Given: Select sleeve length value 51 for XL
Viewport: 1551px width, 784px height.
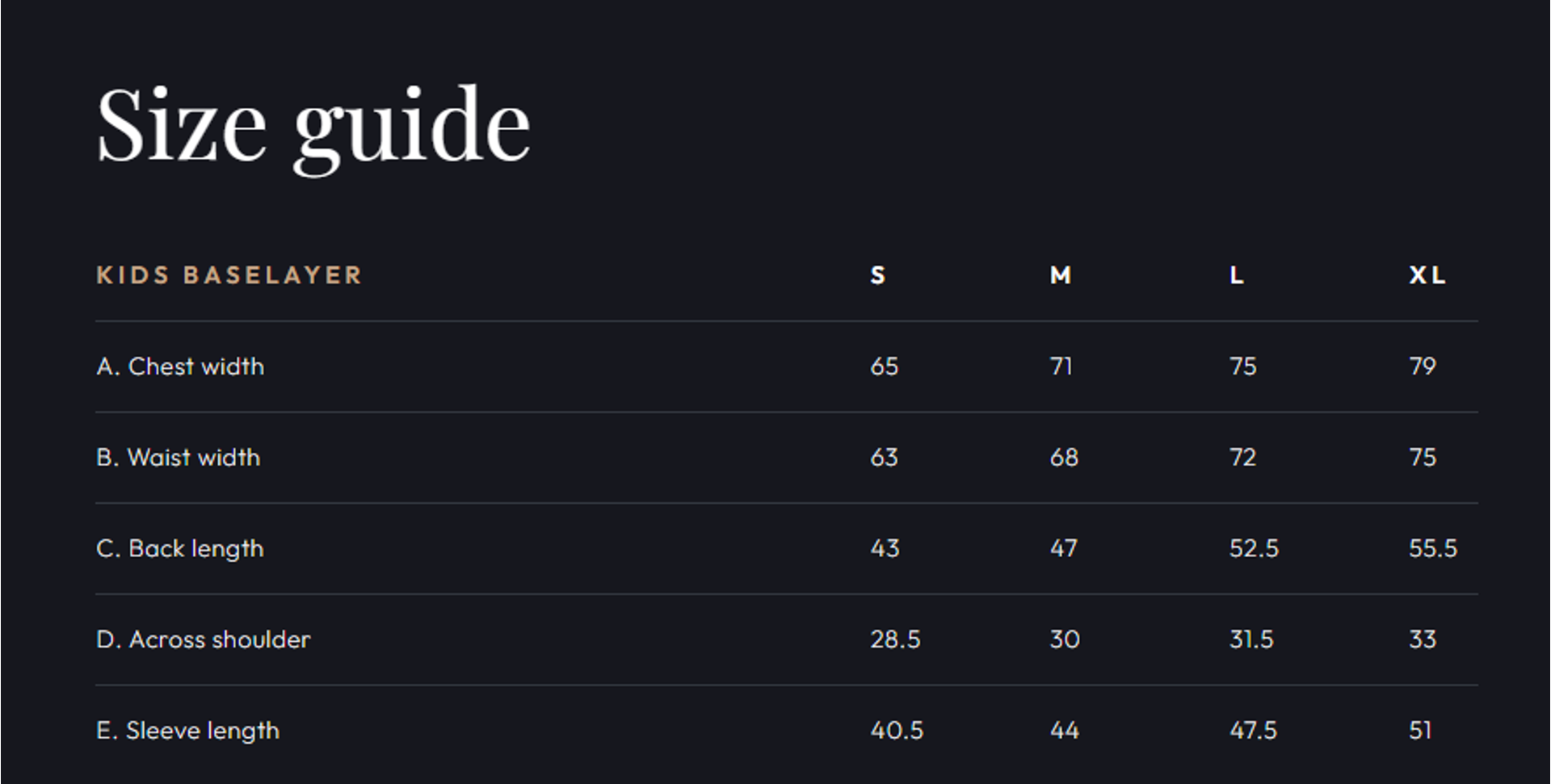Looking at the screenshot, I should coord(1420,731).
